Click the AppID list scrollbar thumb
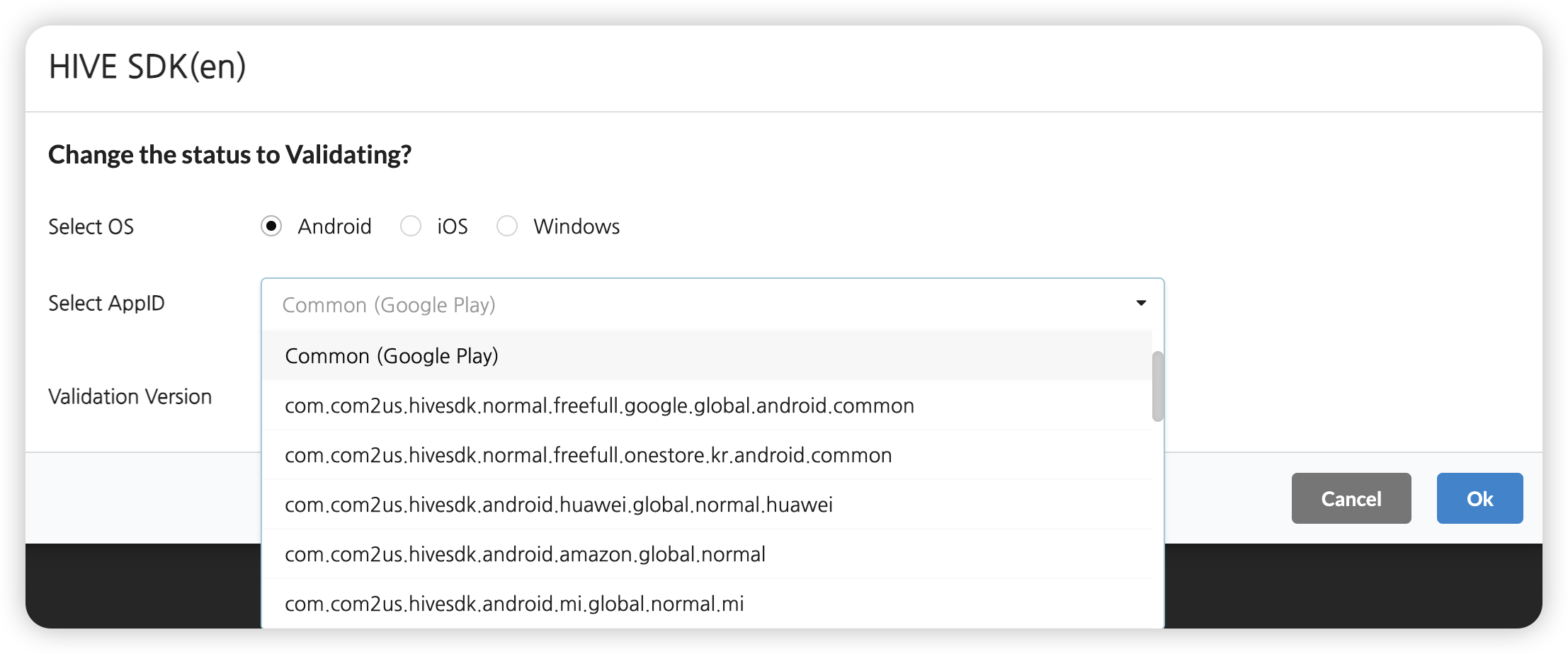 [x=1157, y=386]
